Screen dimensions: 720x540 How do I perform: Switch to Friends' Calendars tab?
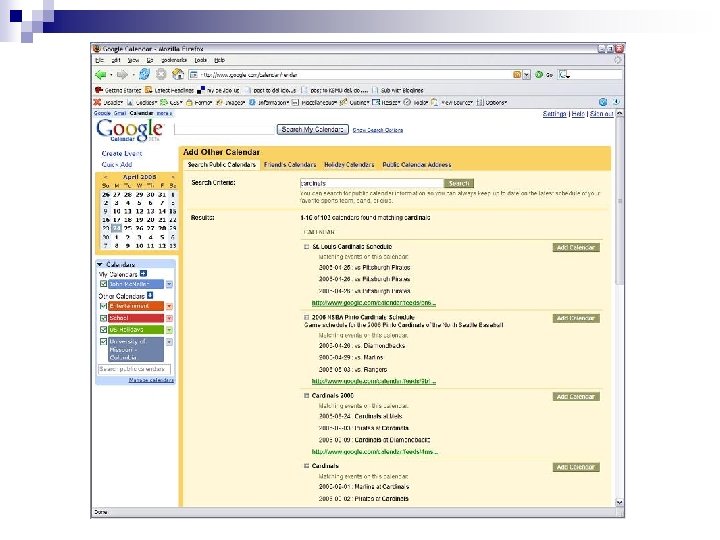coord(290,164)
